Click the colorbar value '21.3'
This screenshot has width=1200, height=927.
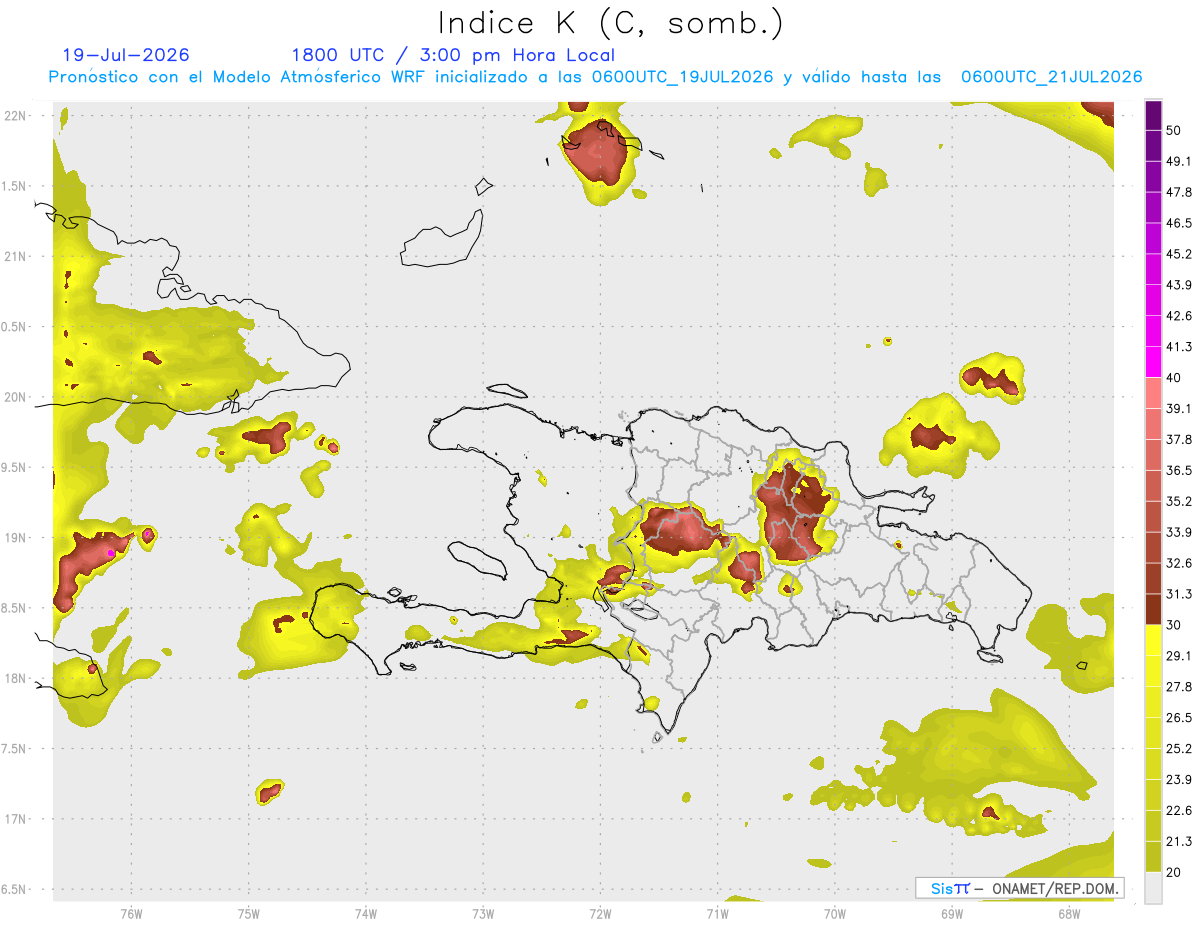pyautogui.click(x=1178, y=842)
